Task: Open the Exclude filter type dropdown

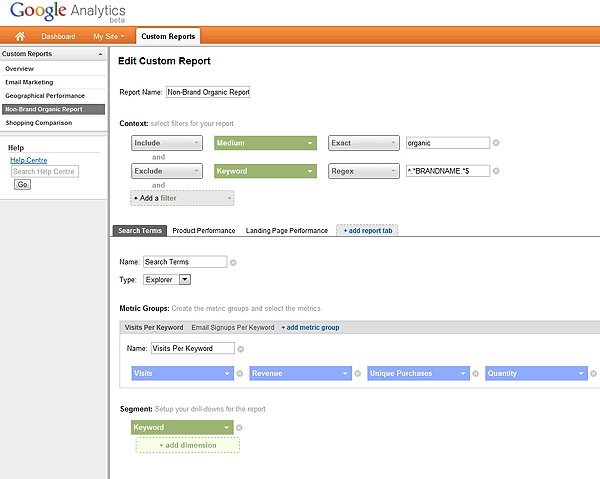Action: click(167, 171)
